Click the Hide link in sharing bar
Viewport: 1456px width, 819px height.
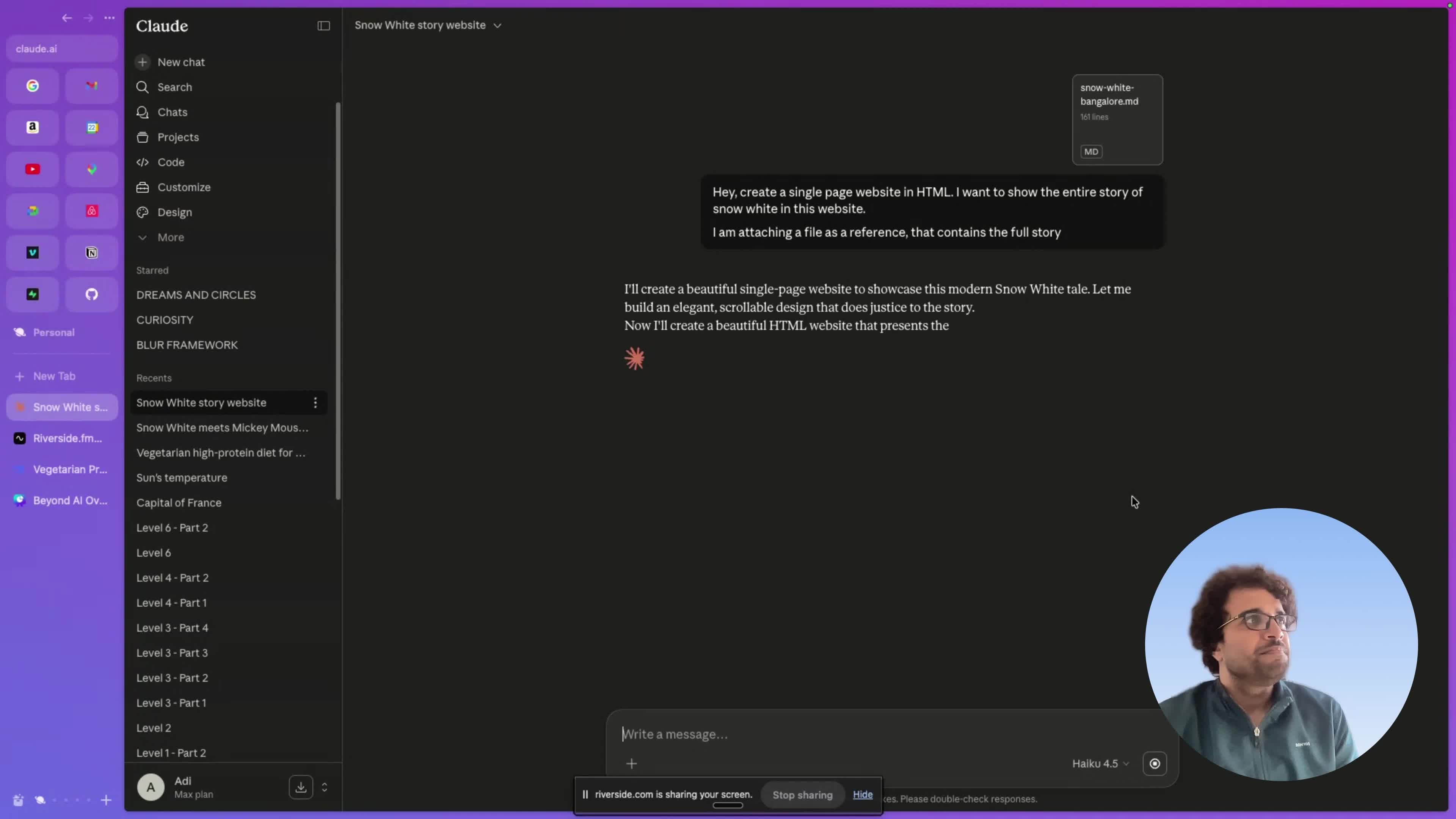863,795
